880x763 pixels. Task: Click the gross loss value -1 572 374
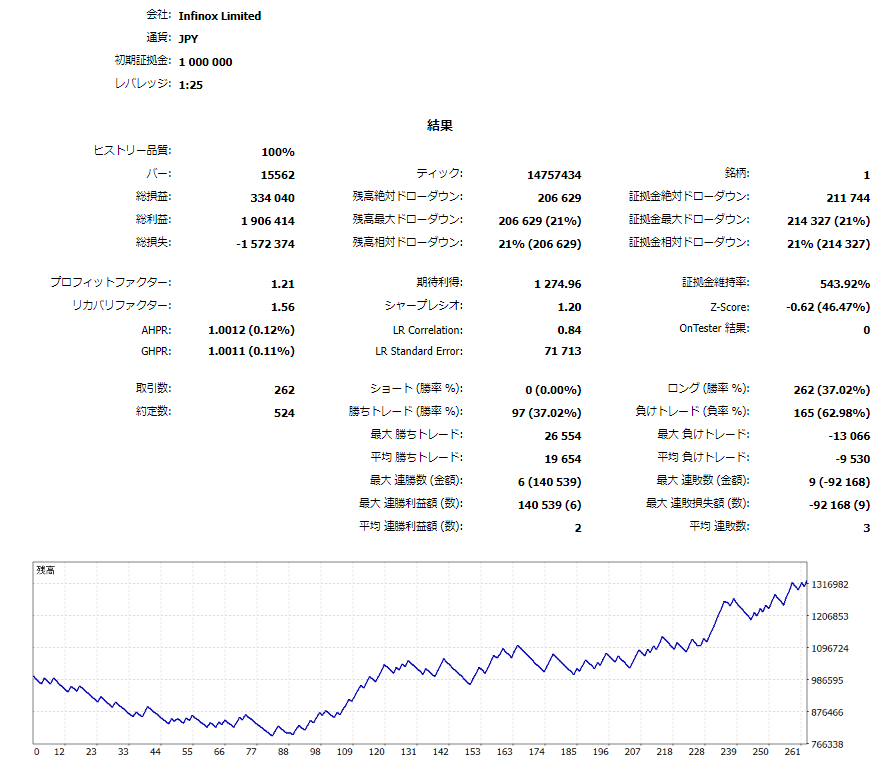(265, 244)
